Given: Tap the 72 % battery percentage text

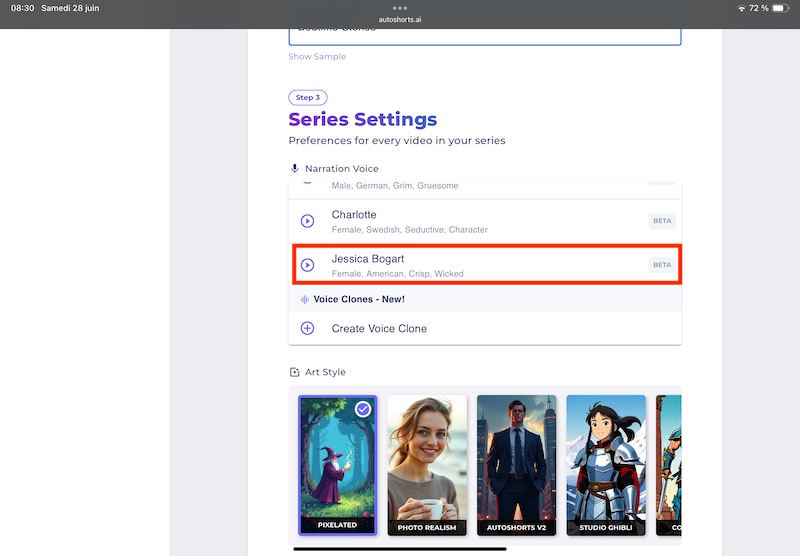Looking at the screenshot, I should coord(759,8).
